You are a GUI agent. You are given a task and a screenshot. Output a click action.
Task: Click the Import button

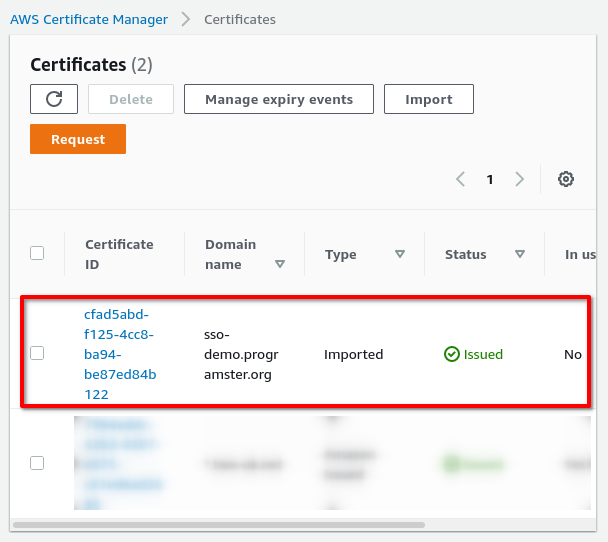[429, 99]
